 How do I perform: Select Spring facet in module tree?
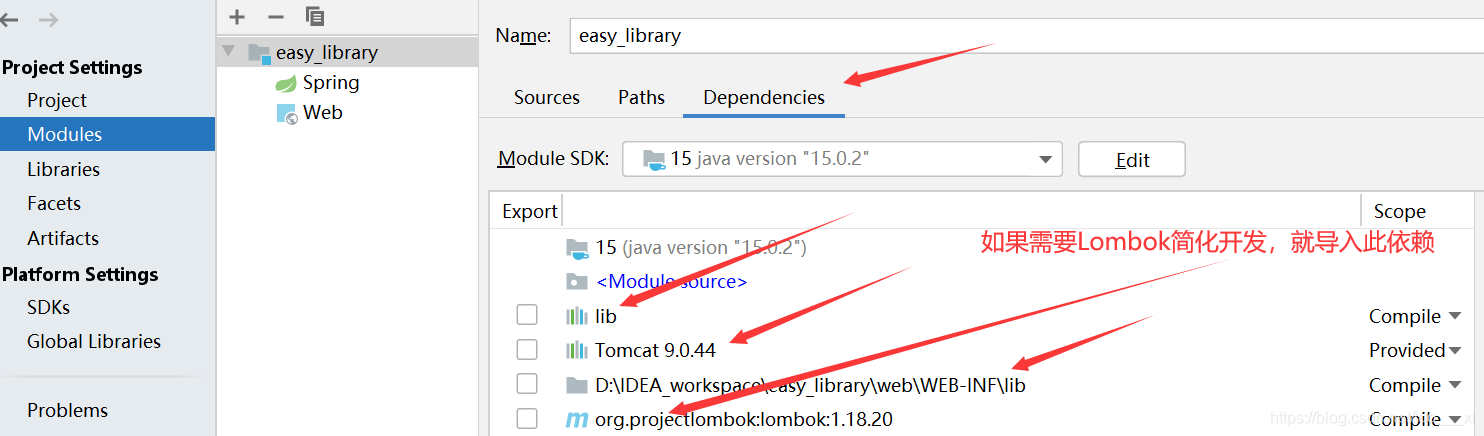pyautogui.click(x=331, y=83)
